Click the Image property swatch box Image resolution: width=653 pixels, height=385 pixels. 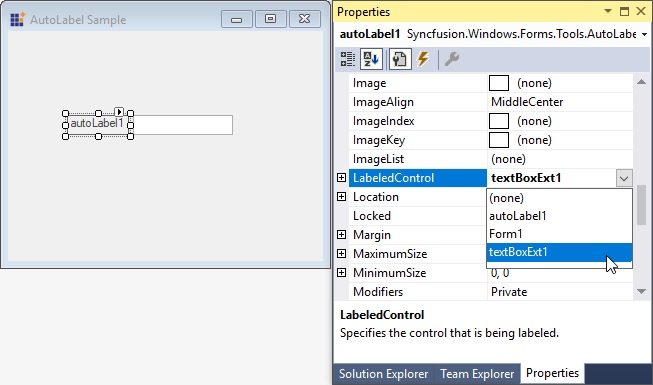coord(498,83)
